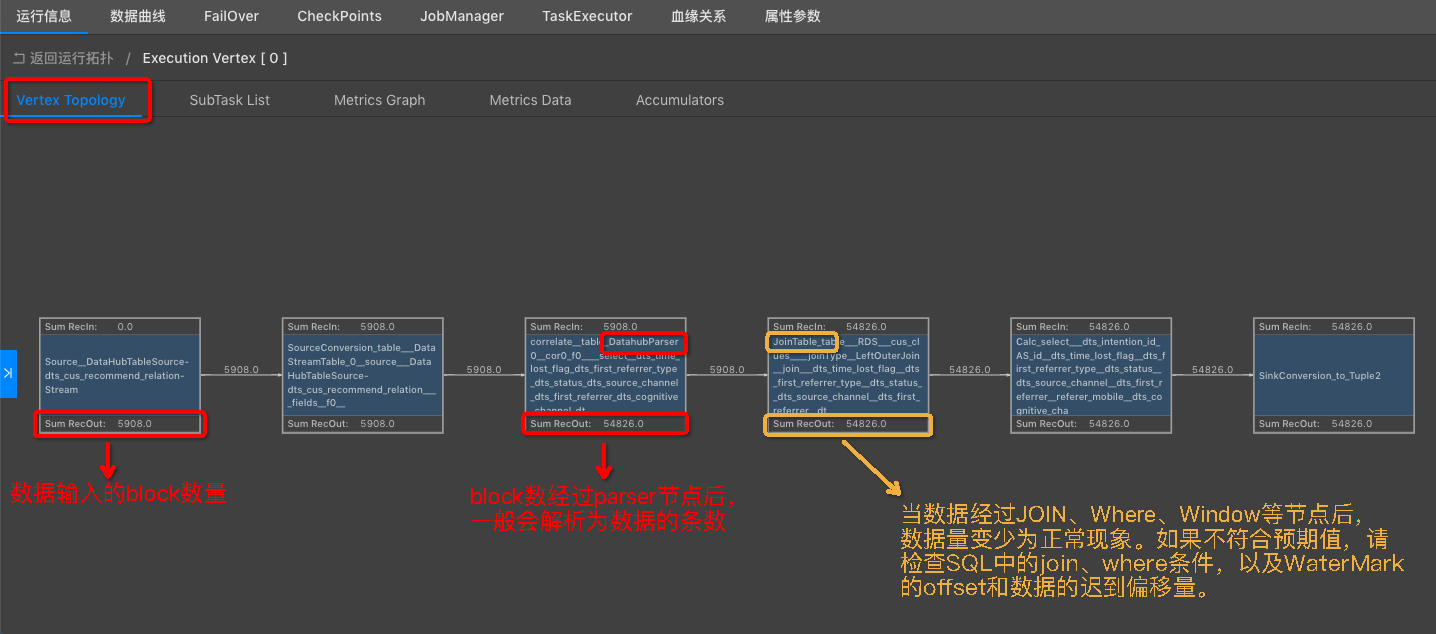Switch to the 血缘关系 tab
1436x634 pixels.
pyautogui.click(x=699, y=16)
